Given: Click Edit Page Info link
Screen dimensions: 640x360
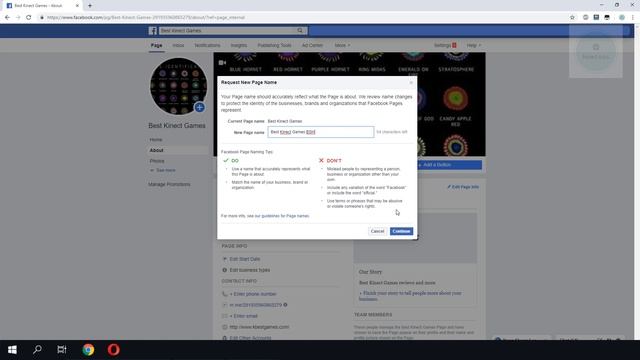Looking at the screenshot, I should point(463,187).
